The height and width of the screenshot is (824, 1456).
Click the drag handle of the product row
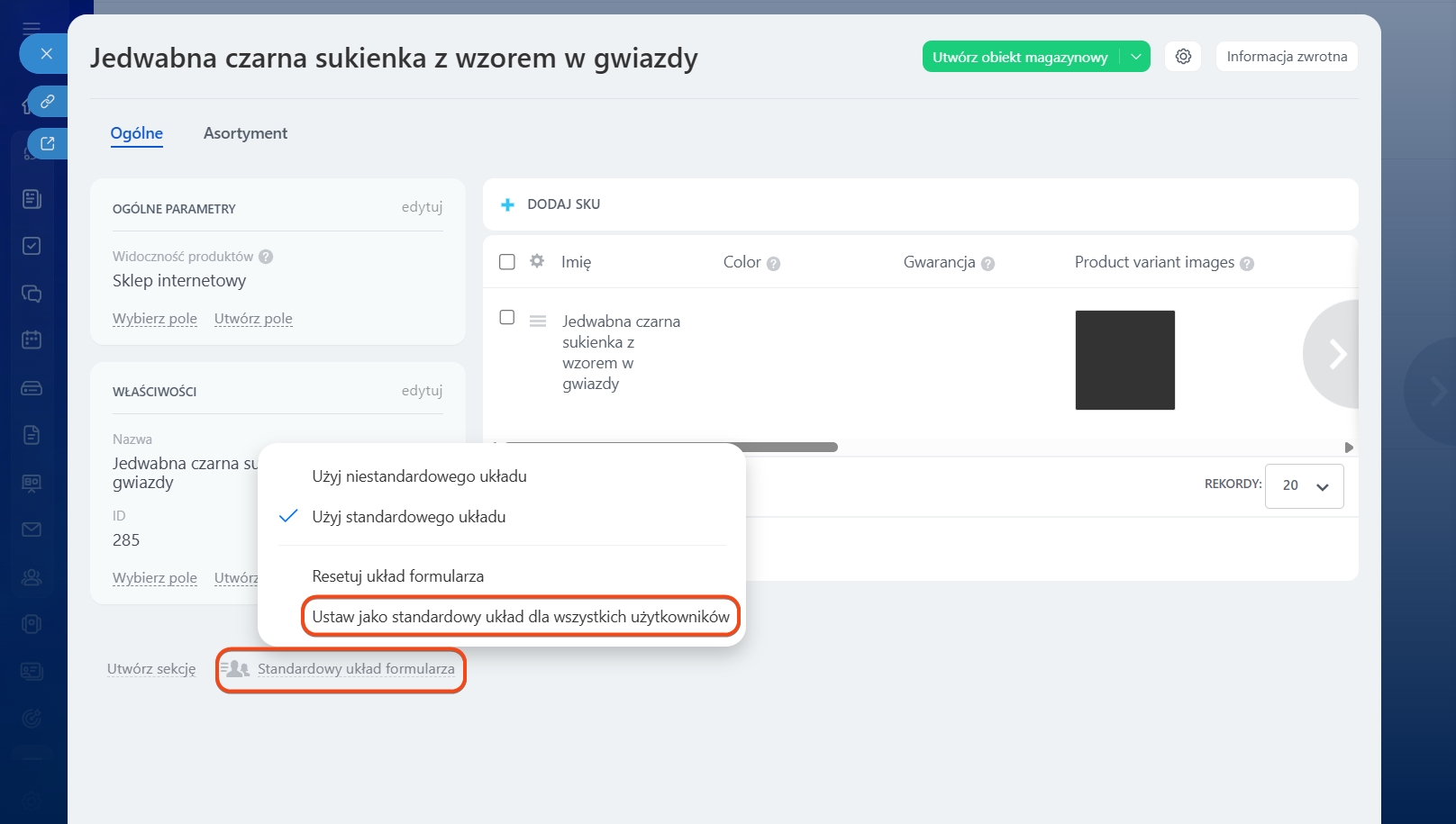(x=538, y=321)
